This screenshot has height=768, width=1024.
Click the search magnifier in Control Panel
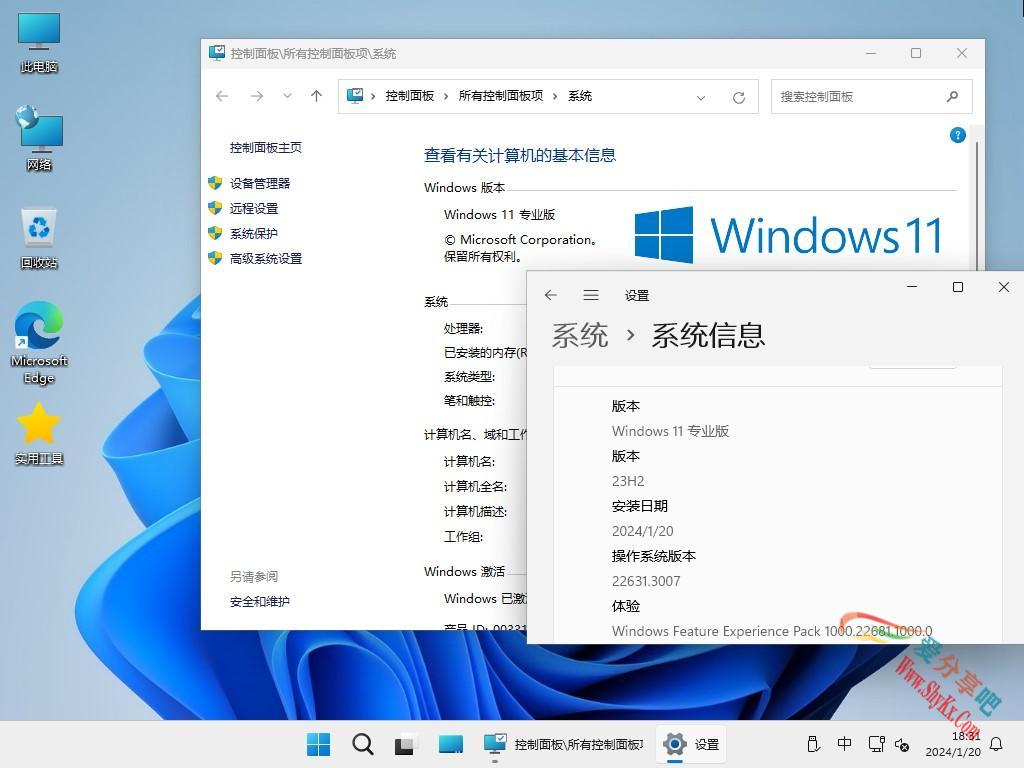[x=952, y=97]
